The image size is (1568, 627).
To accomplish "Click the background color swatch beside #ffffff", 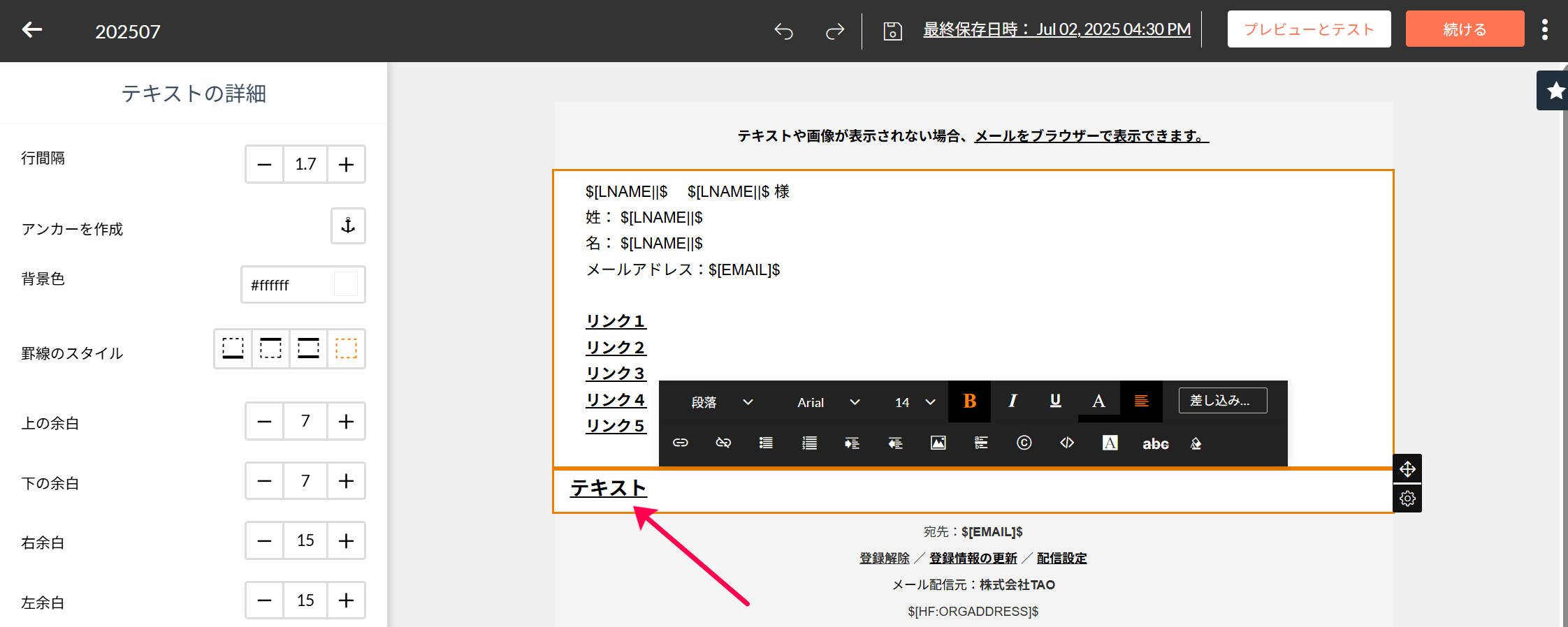I will point(346,285).
